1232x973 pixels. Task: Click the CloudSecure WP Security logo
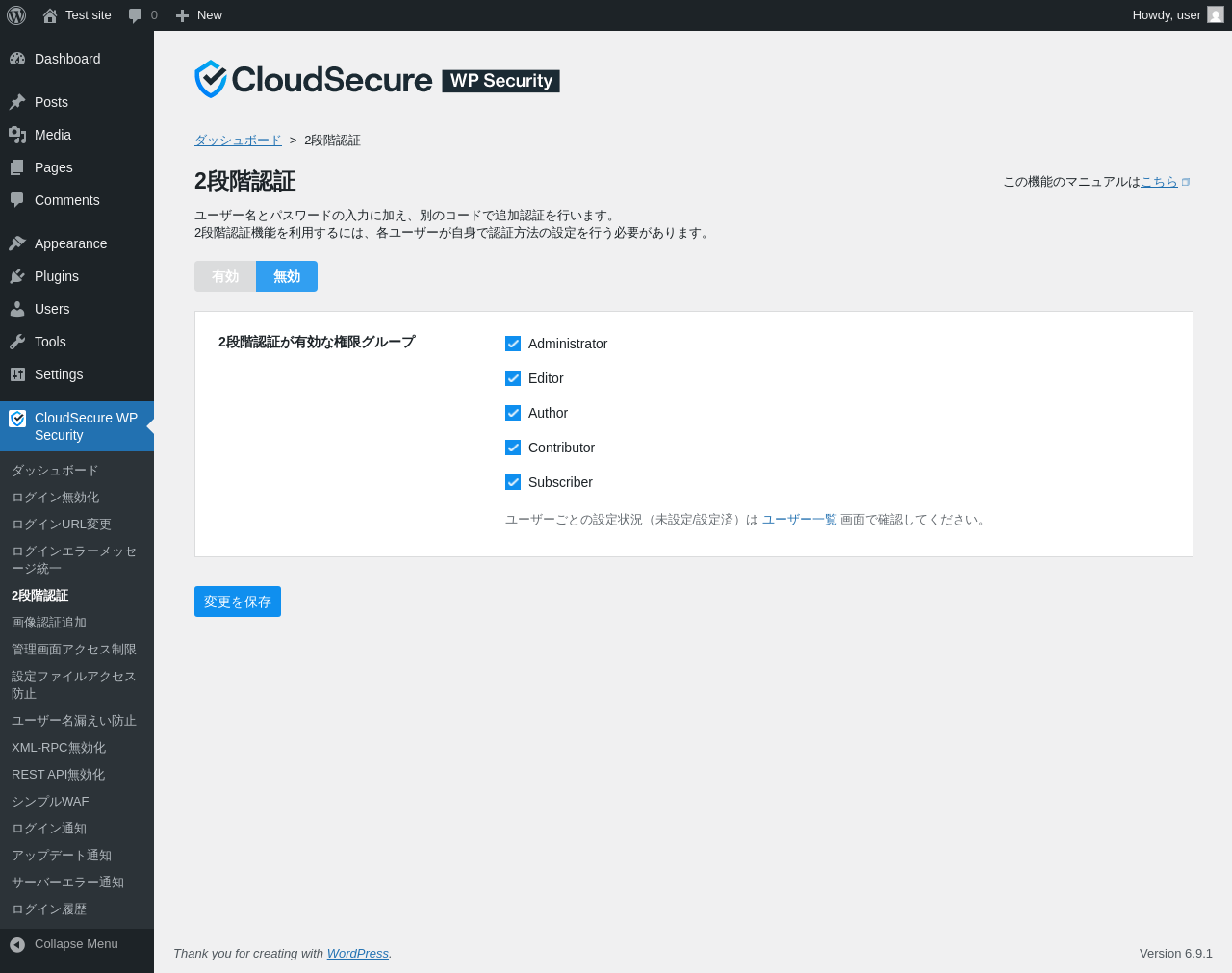pyautogui.click(x=376, y=80)
